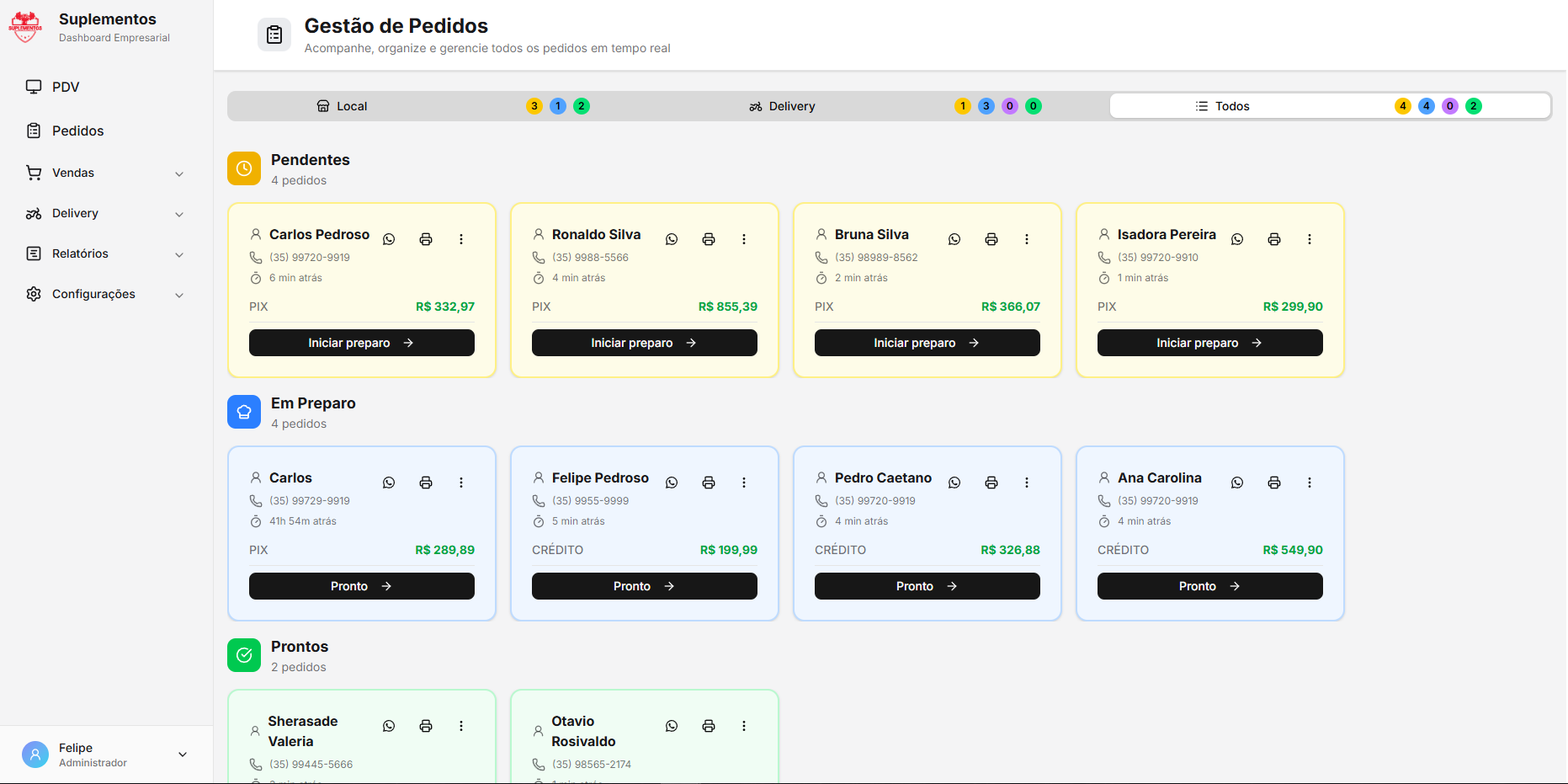Click the yellow pending count badge on Todos
The image size is (1568, 784).
[x=1402, y=105]
